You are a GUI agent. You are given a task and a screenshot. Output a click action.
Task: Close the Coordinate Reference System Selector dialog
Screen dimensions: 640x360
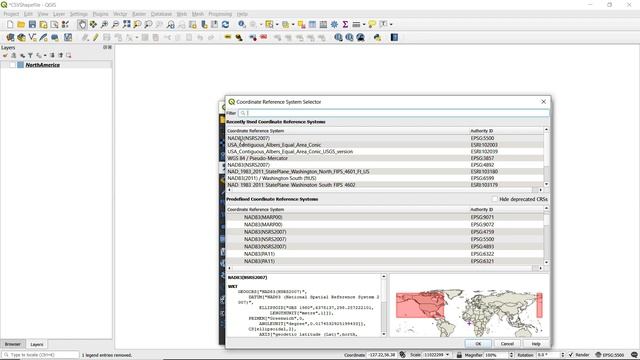543,102
